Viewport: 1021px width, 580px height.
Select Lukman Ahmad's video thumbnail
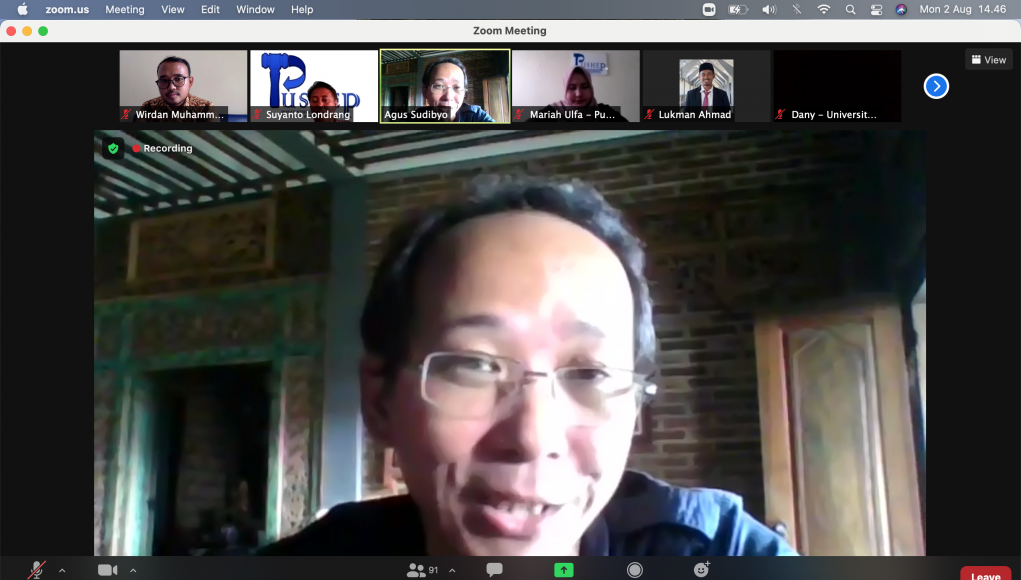pyautogui.click(x=706, y=86)
